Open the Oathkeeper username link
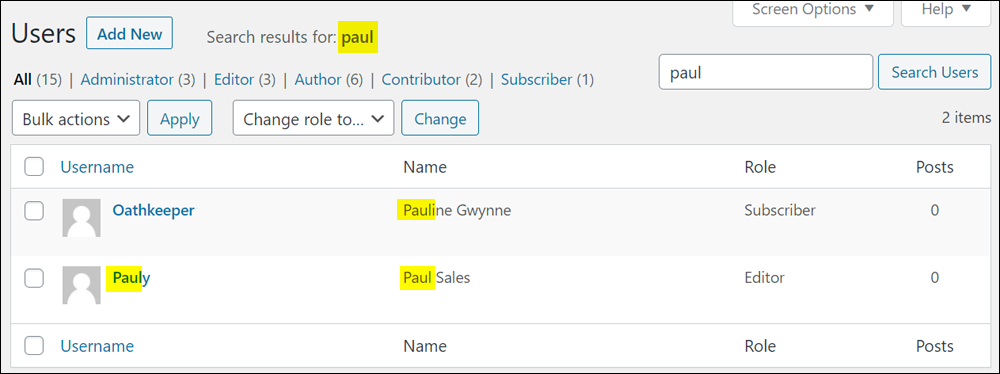This screenshot has width=1000, height=374. (x=154, y=210)
